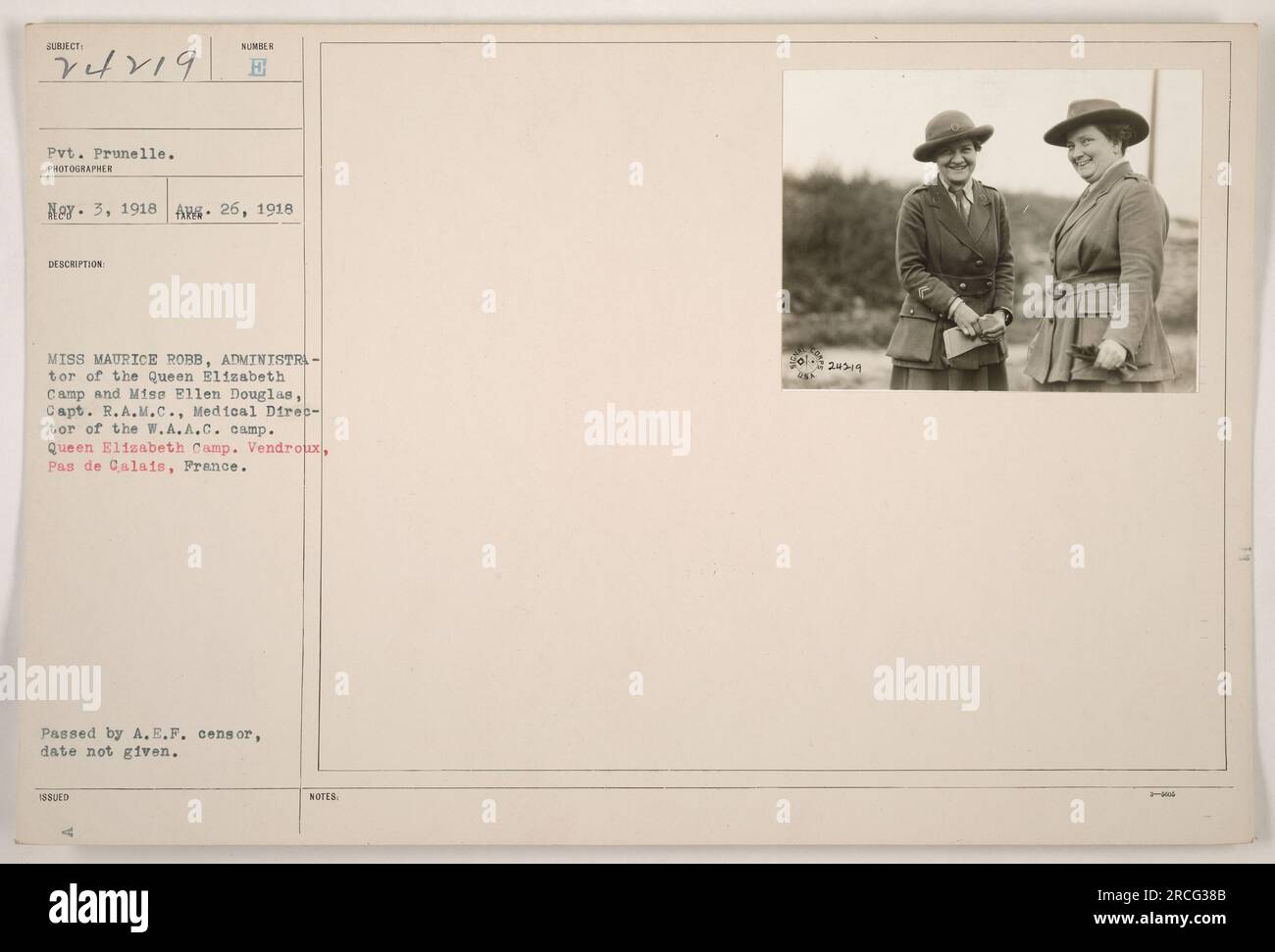
Task: Click the taken date Aug. 26, 1918
Action: pos(233,209)
